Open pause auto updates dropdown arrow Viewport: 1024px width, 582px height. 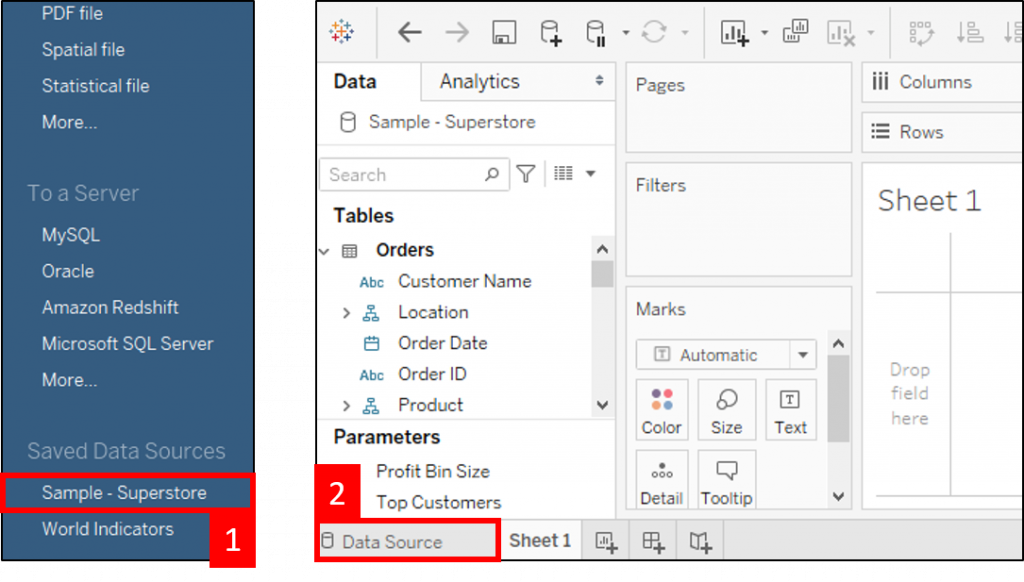[x=625, y=33]
